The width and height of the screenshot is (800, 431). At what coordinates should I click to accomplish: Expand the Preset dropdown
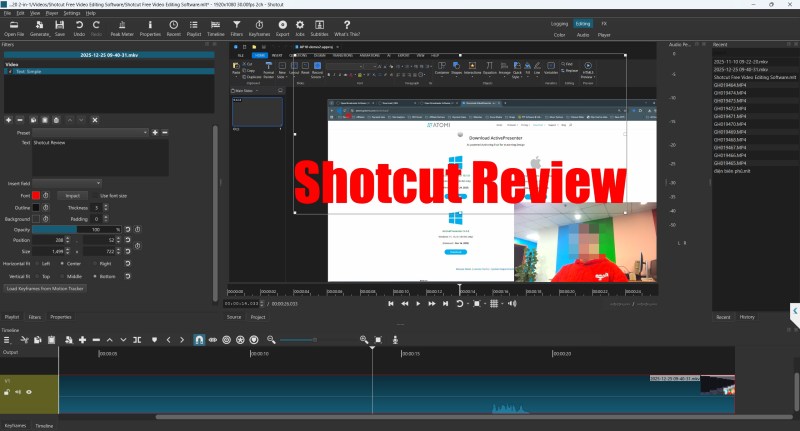(x=90, y=132)
